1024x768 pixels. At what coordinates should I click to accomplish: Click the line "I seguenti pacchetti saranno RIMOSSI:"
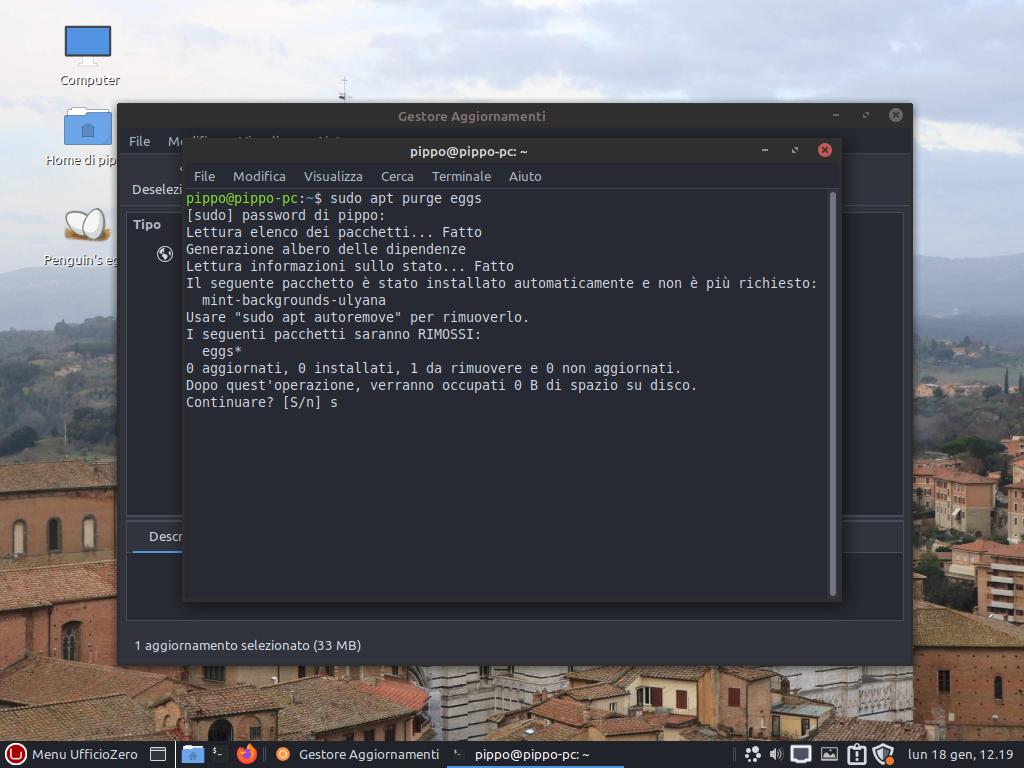pyautogui.click(x=334, y=334)
